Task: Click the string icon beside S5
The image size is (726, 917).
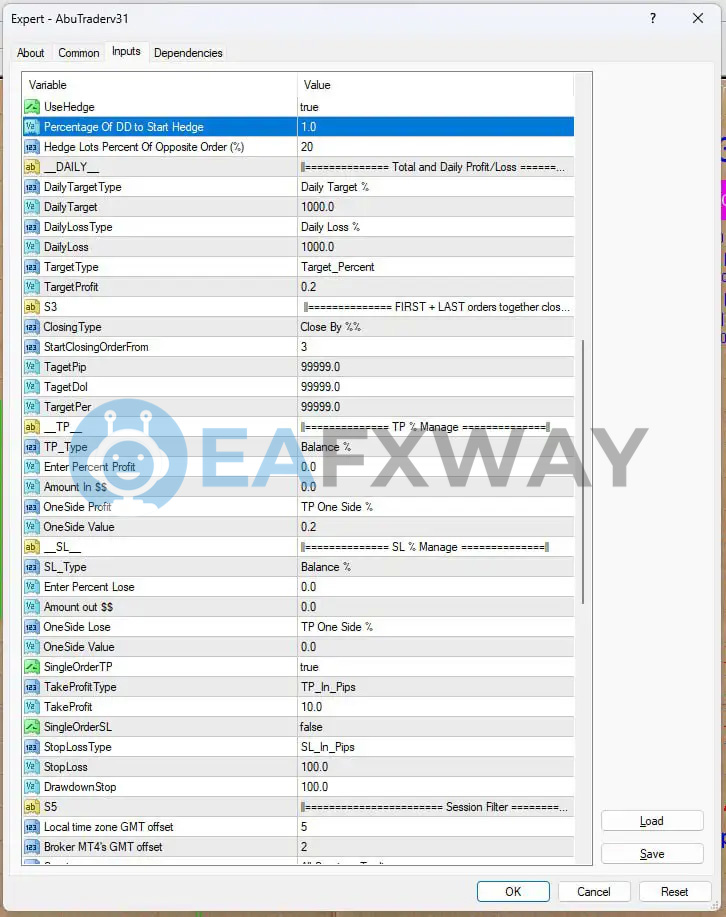Action: (32, 806)
